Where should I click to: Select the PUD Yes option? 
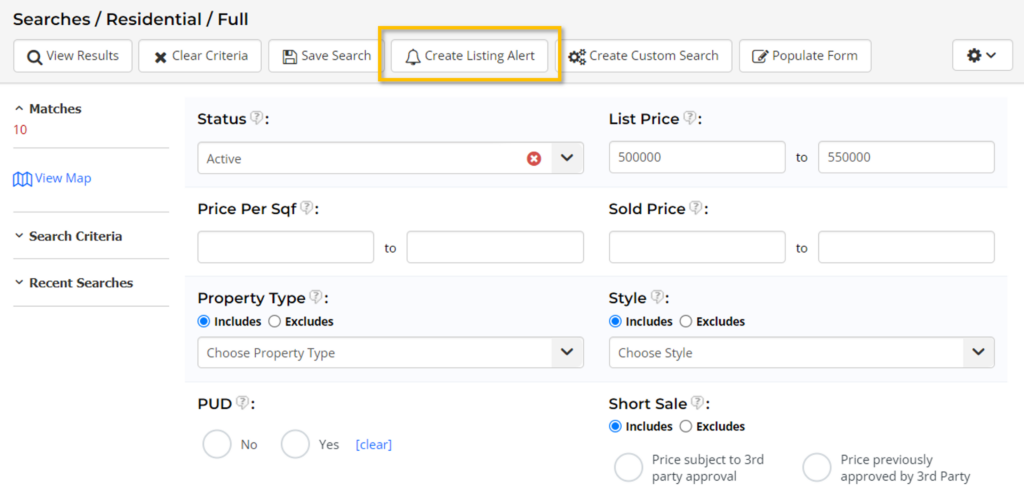(x=295, y=444)
